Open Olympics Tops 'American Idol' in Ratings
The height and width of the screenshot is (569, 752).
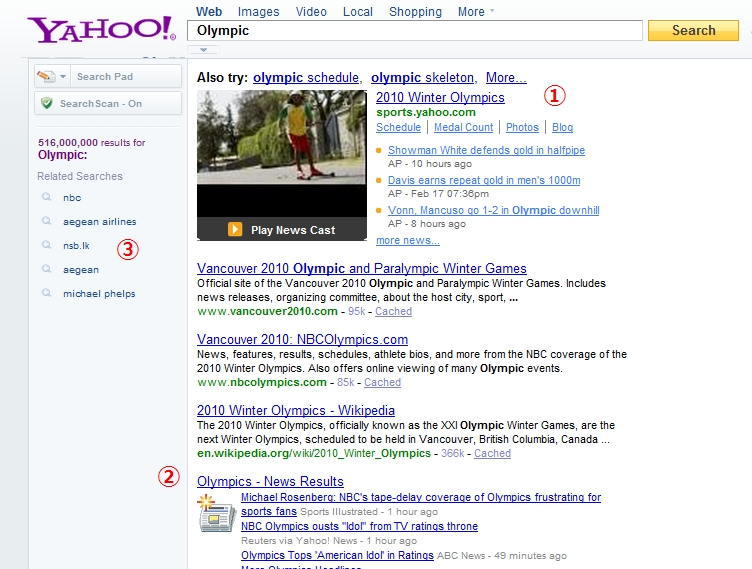coord(337,556)
